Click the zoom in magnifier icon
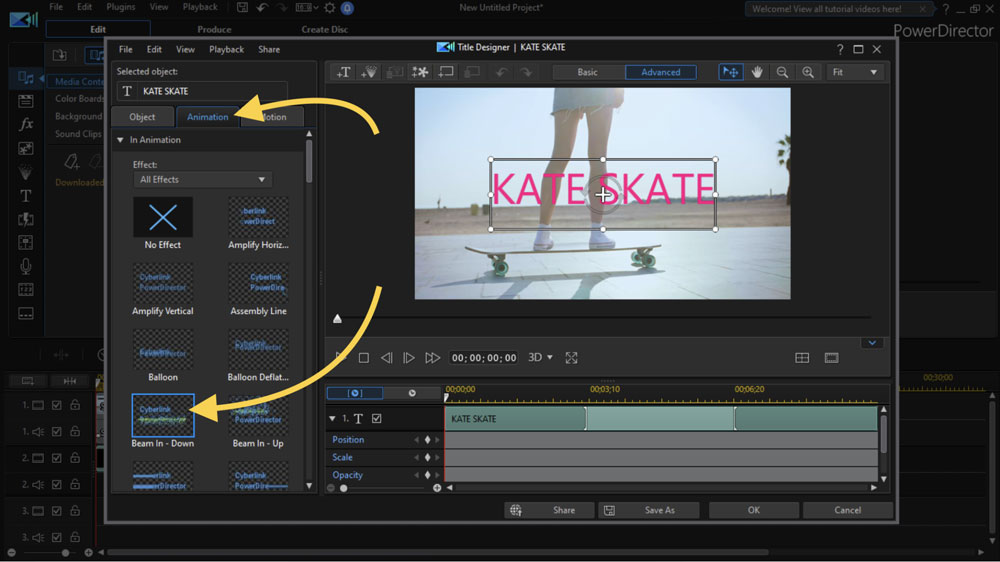1000x562 pixels. point(808,72)
